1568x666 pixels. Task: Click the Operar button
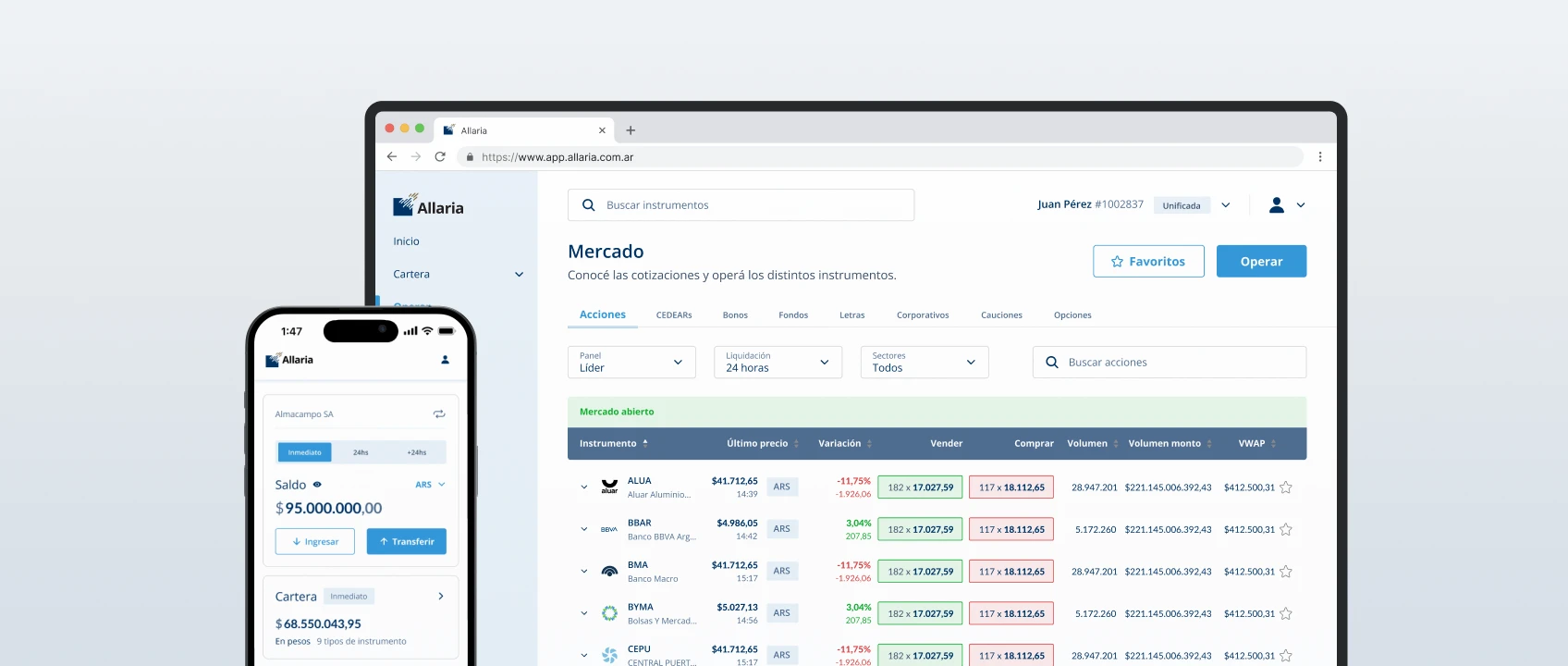(x=1261, y=261)
